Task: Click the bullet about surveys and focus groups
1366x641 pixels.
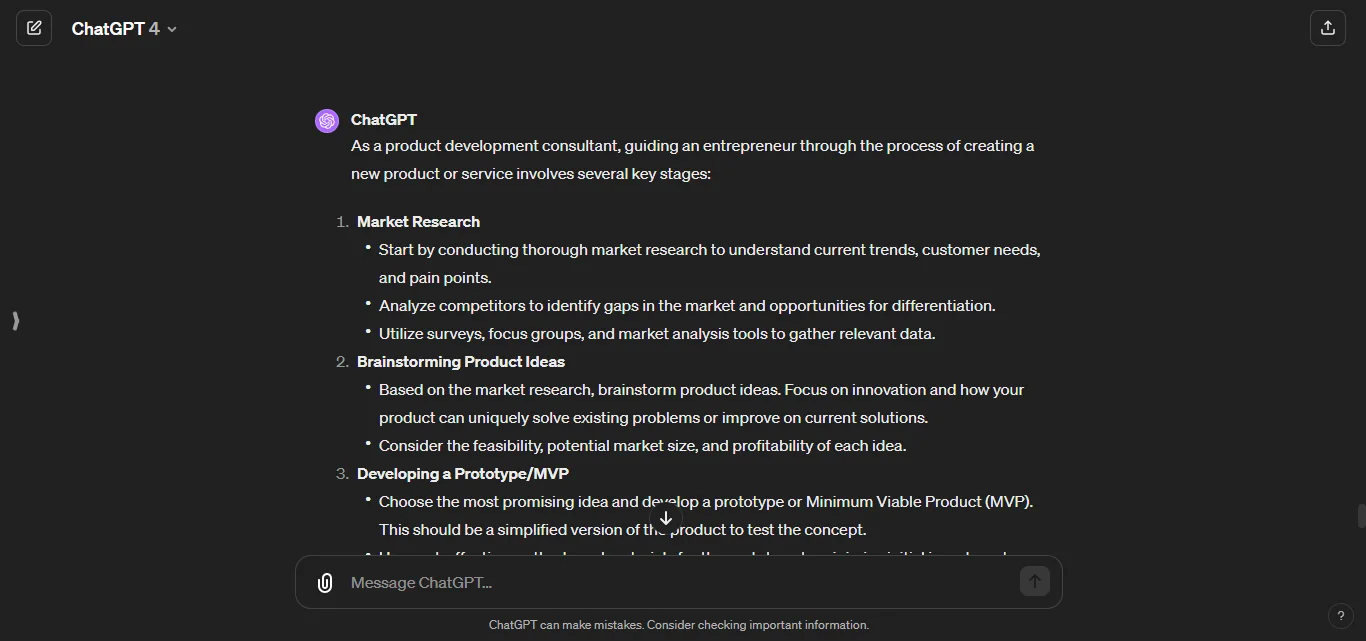Action: coord(657,334)
